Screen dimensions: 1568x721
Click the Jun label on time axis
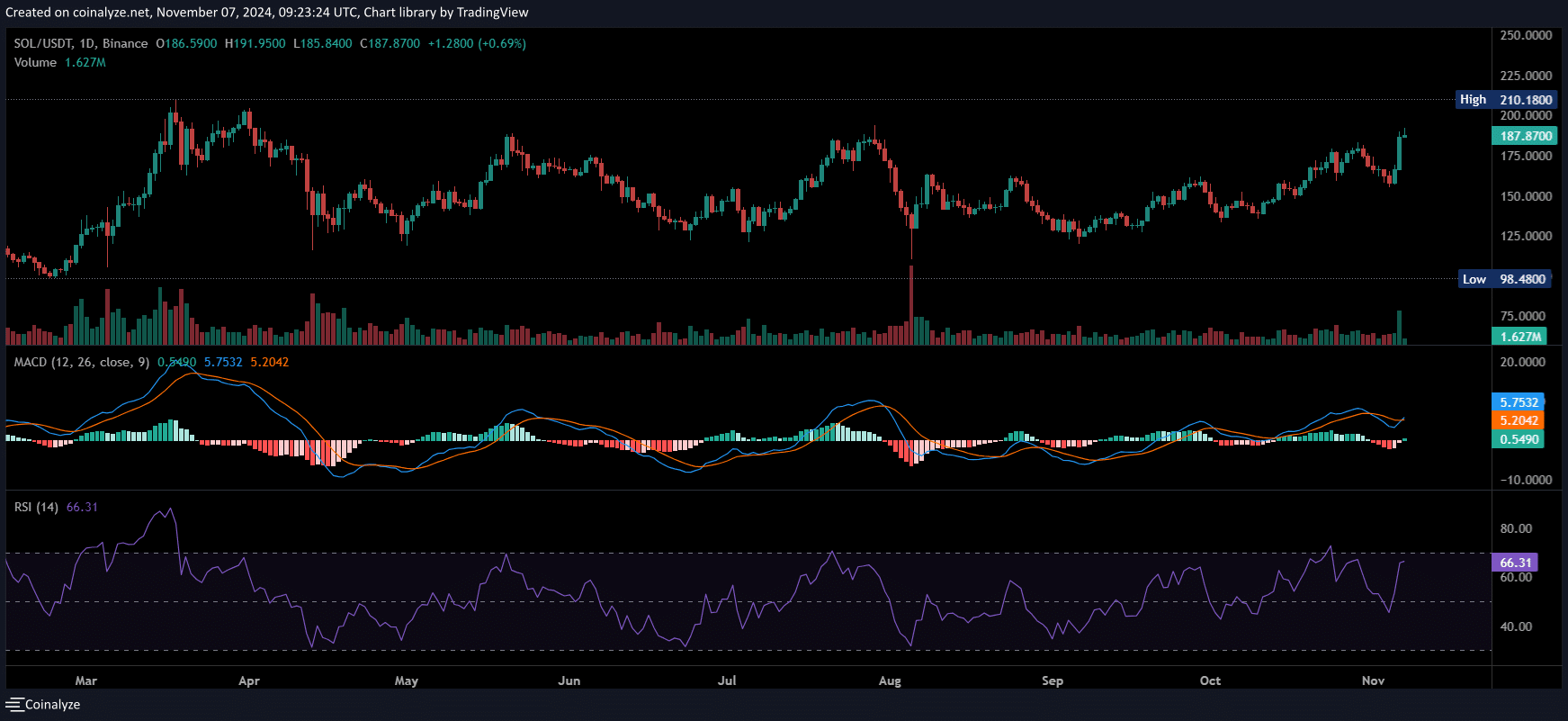click(x=569, y=680)
